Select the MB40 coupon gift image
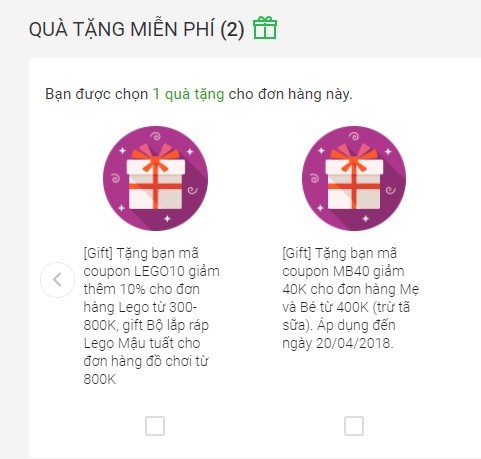481x459 pixels. 354,178
